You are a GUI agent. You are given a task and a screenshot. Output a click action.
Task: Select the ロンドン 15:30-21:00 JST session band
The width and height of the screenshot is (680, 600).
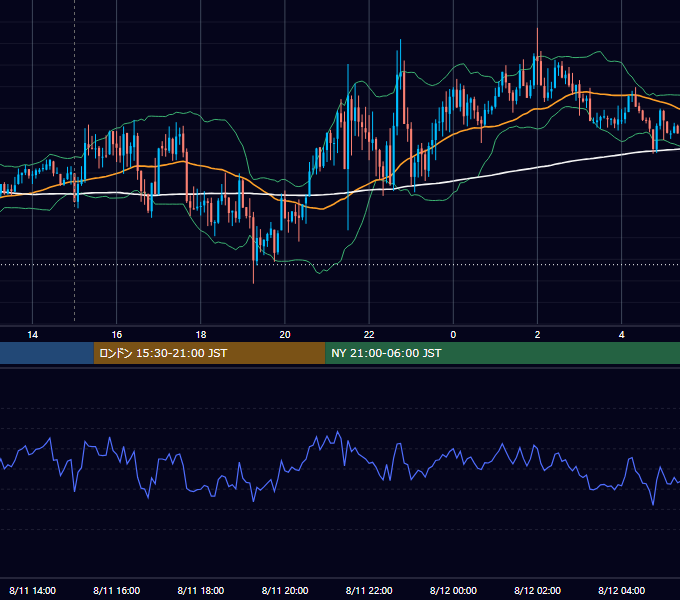[x=209, y=353]
